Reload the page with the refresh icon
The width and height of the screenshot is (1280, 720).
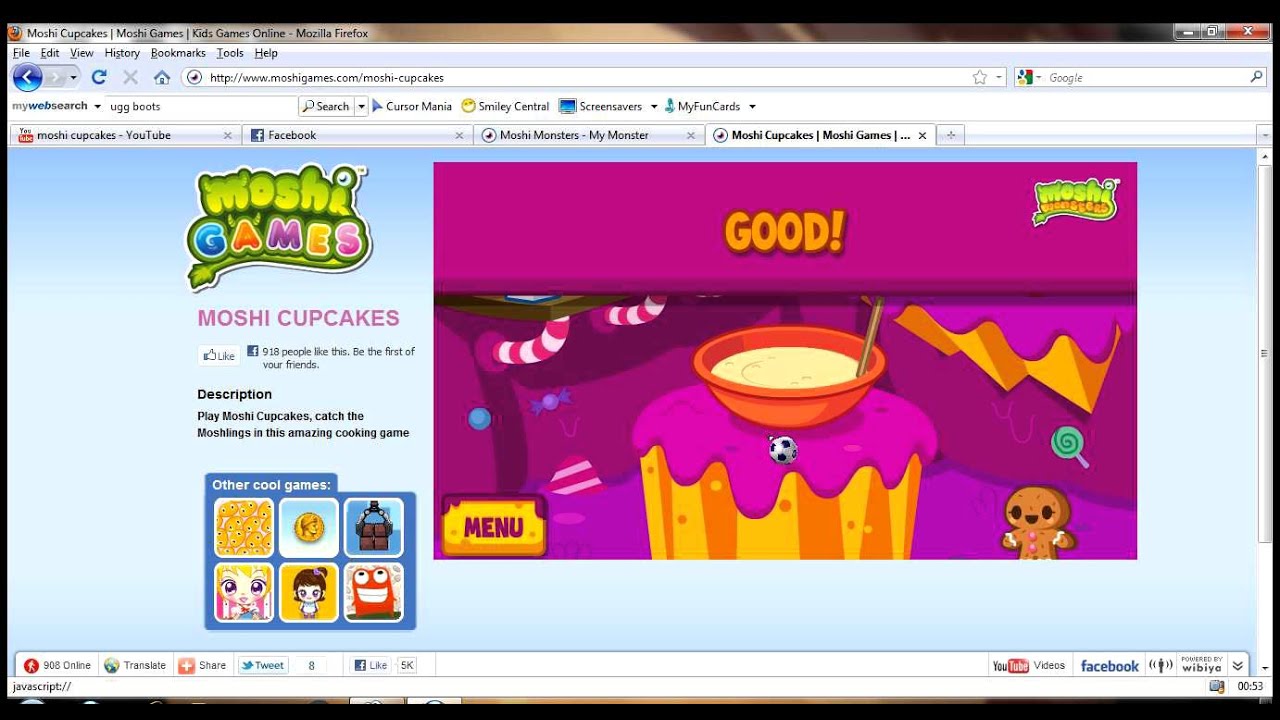coord(99,77)
